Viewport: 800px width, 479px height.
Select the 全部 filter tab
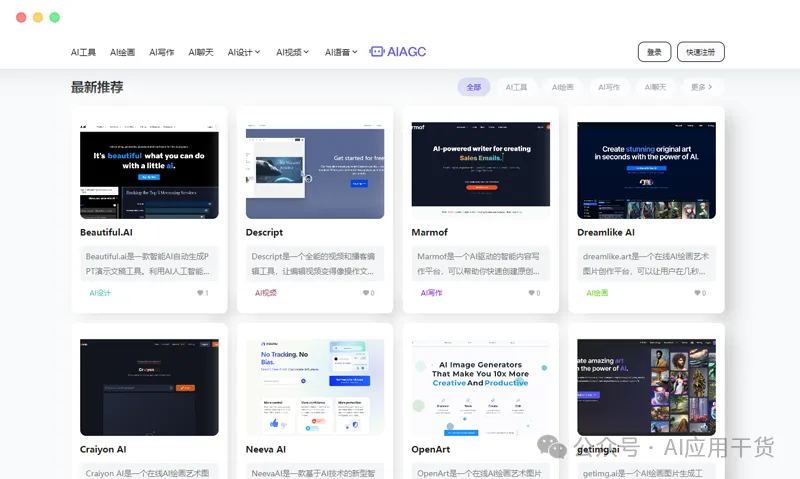473,87
